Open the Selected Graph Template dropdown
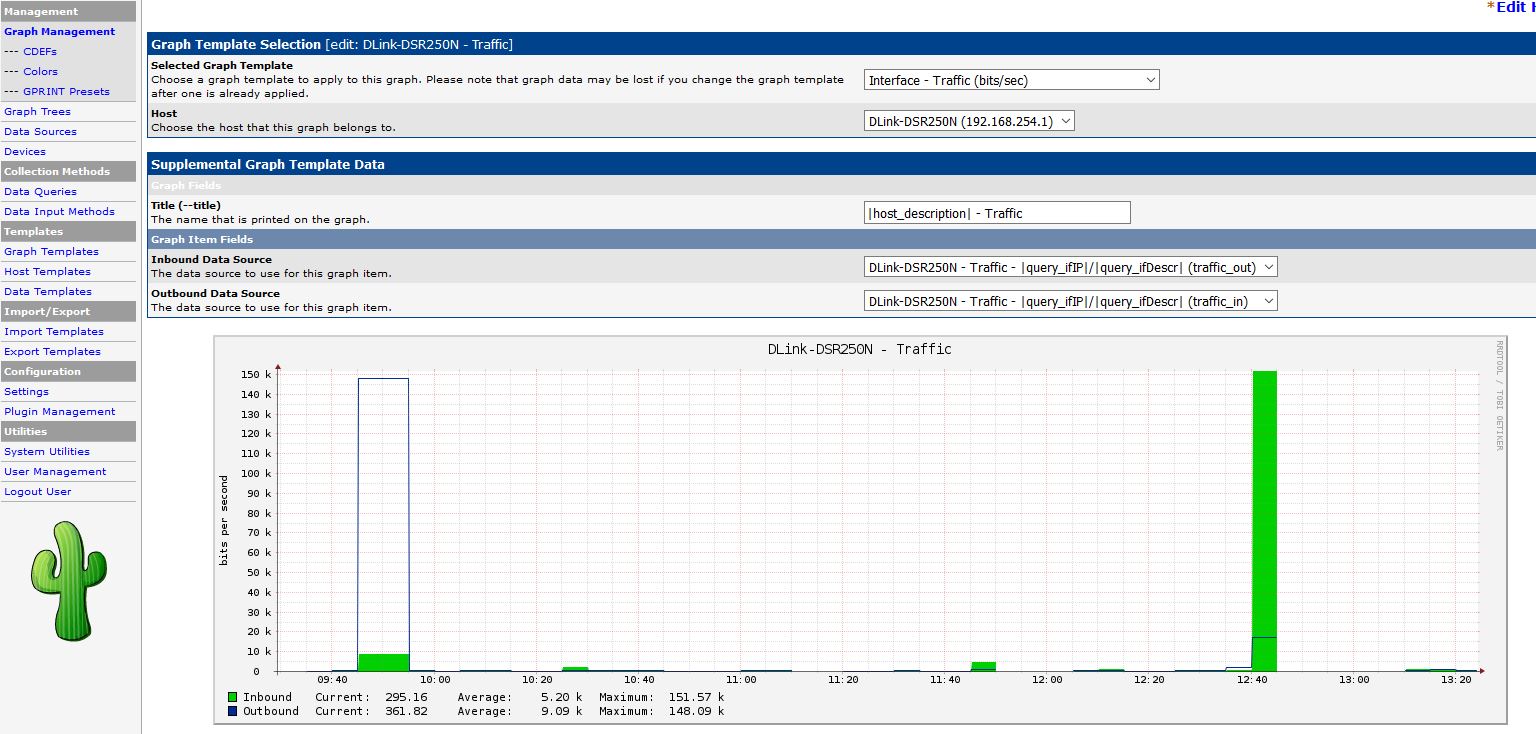 click(1011, 80)
